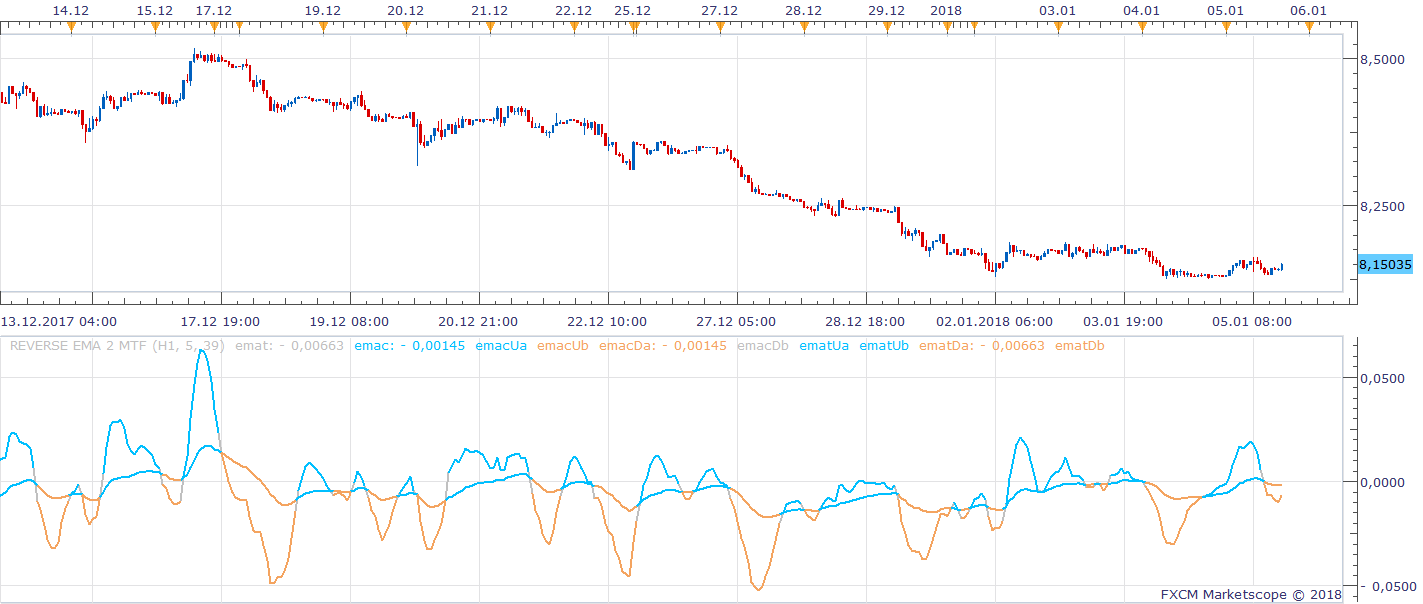Image resolution: width=1423 pixels, height=604 pixels.
Task: Pick the 22.12 day marker on top axis
Action: 574,28
